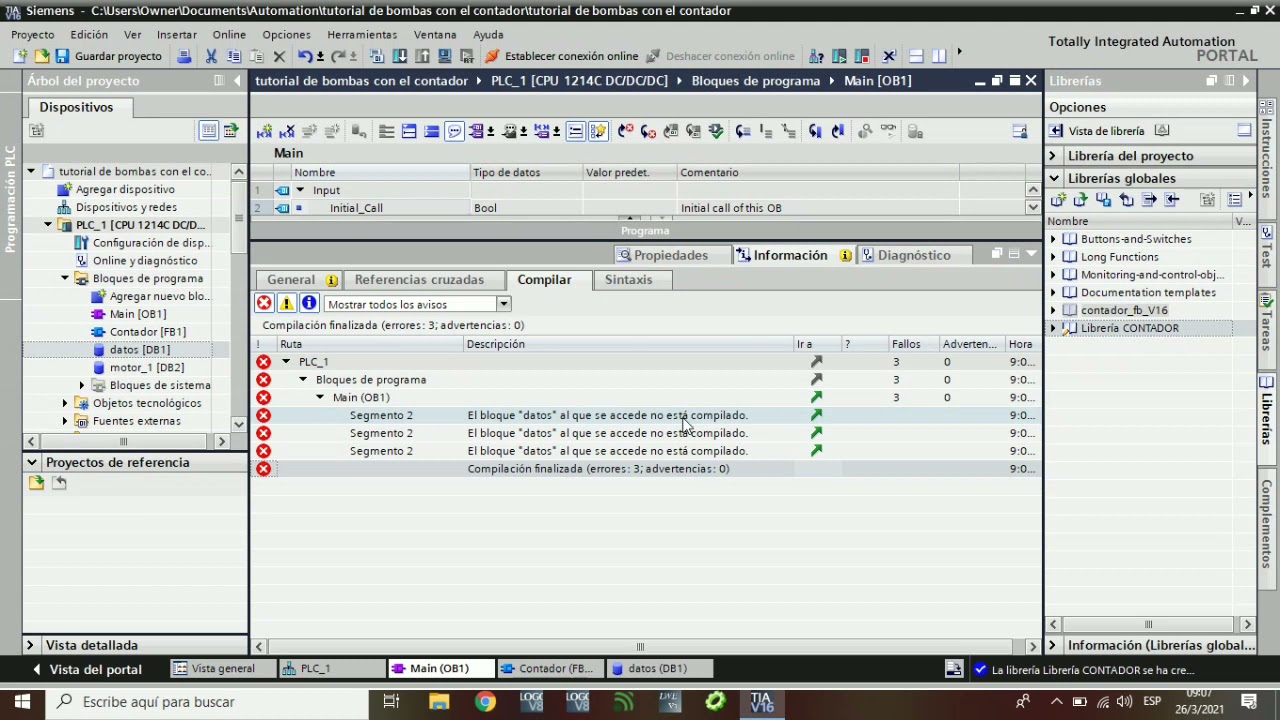Screen dimensions: 1280x720
Task: Collapse the PLC_1 row in compile results
Action: click(x=286, y=362)
